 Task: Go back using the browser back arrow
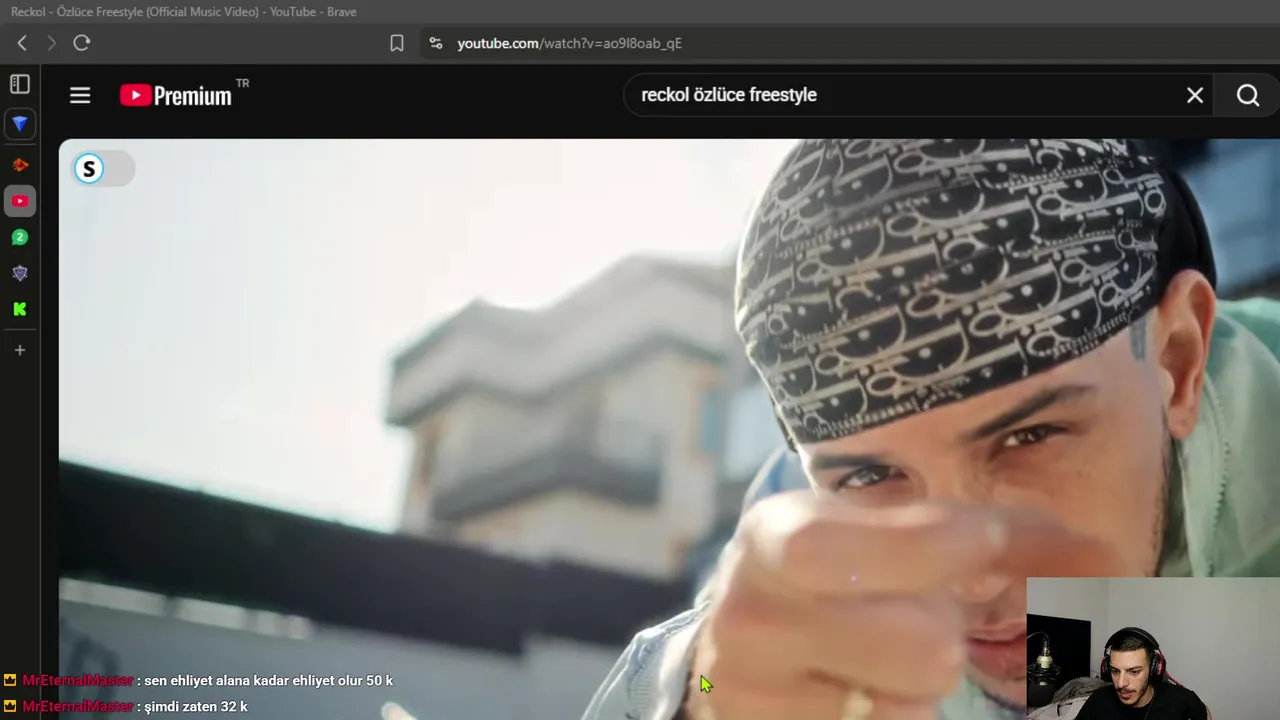coord(22,43)
